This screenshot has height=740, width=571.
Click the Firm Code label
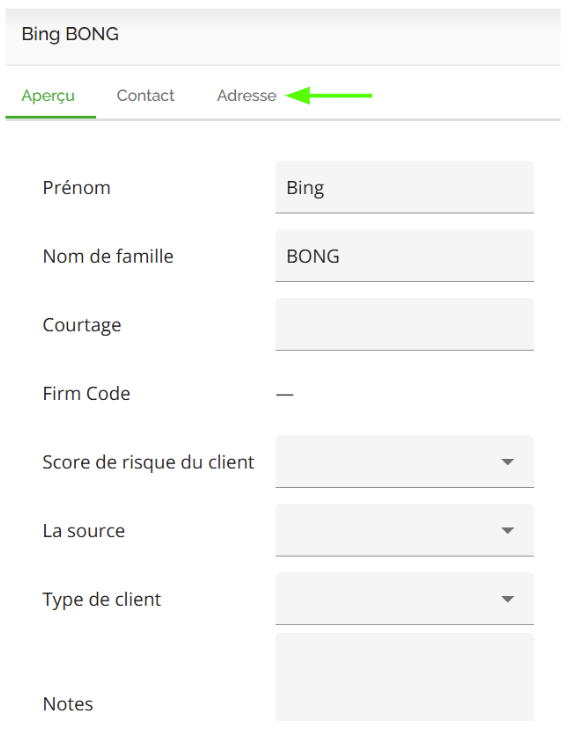pos(86,394)
